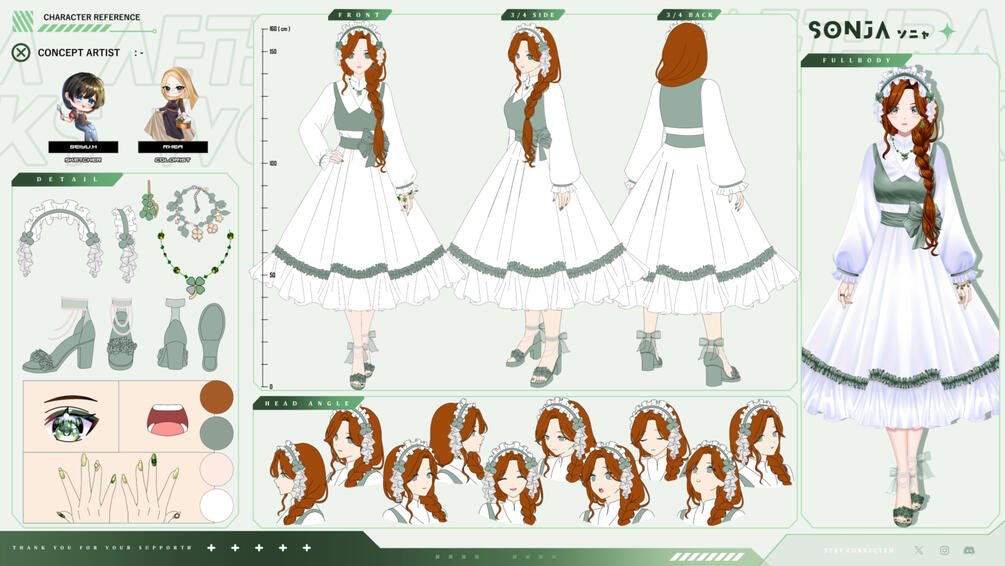Click the X (Twitter) icon in footer
This screenshot has height=566, width=1005.
pyautogui.click(x=918, y=550)
